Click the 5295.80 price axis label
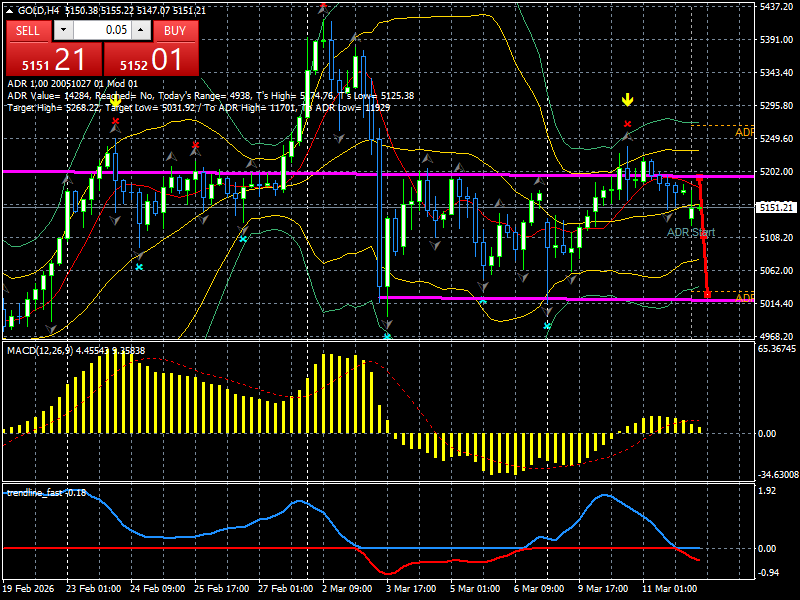Viewport: 800px width, 600px height. [x=776, y=106]
